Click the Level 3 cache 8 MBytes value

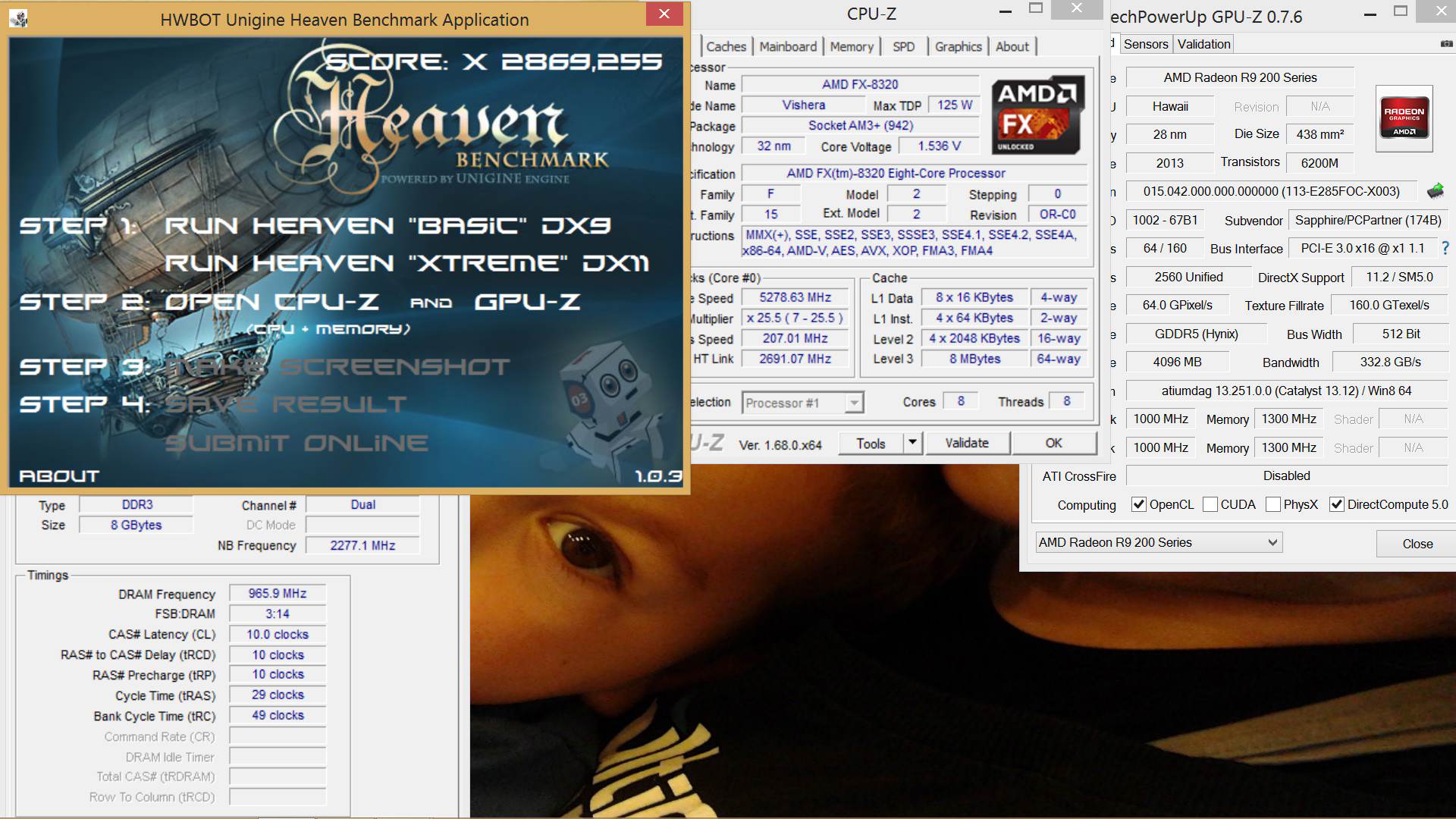974,359
